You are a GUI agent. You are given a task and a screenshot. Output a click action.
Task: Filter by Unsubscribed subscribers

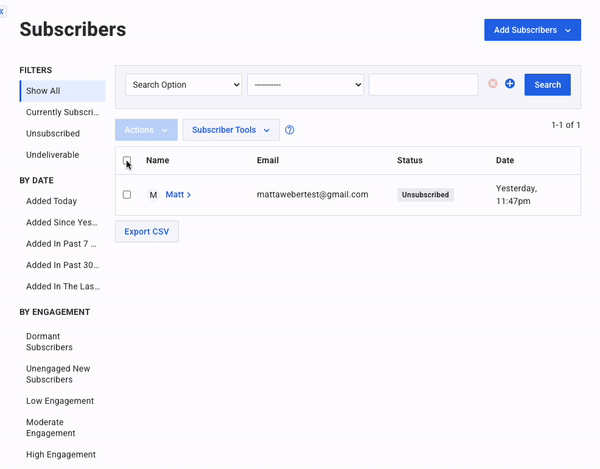click(x=53, y=134)
